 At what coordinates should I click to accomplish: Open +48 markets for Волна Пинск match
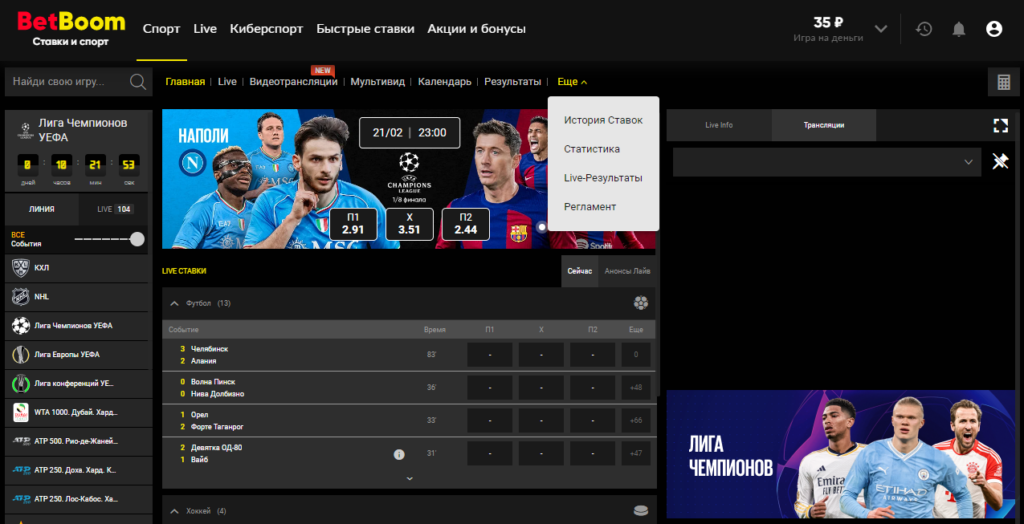tap(636, 387)
